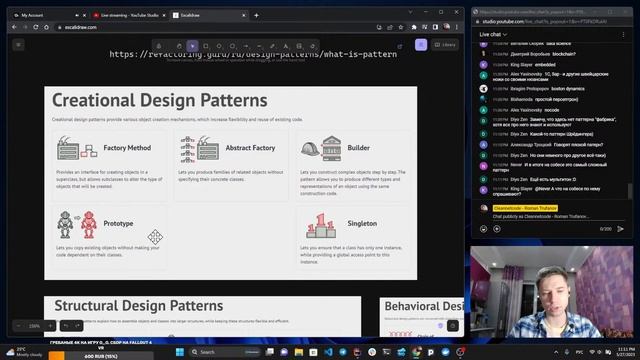Open the browser extensions puzzle icon
This screenshot has width=640, height=360.
coord(414,27)
